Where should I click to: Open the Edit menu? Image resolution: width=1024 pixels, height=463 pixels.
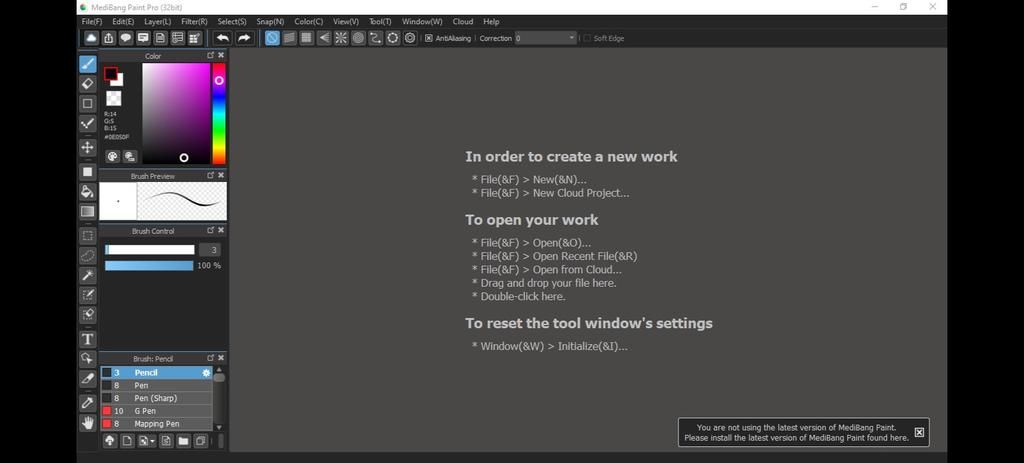click(123, 22)
